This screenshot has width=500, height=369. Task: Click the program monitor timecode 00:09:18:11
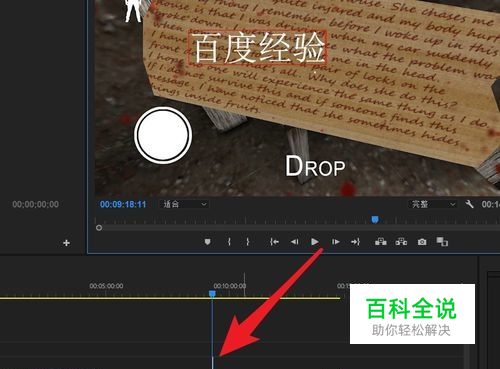pyautogui.click(x=123, y=204)
